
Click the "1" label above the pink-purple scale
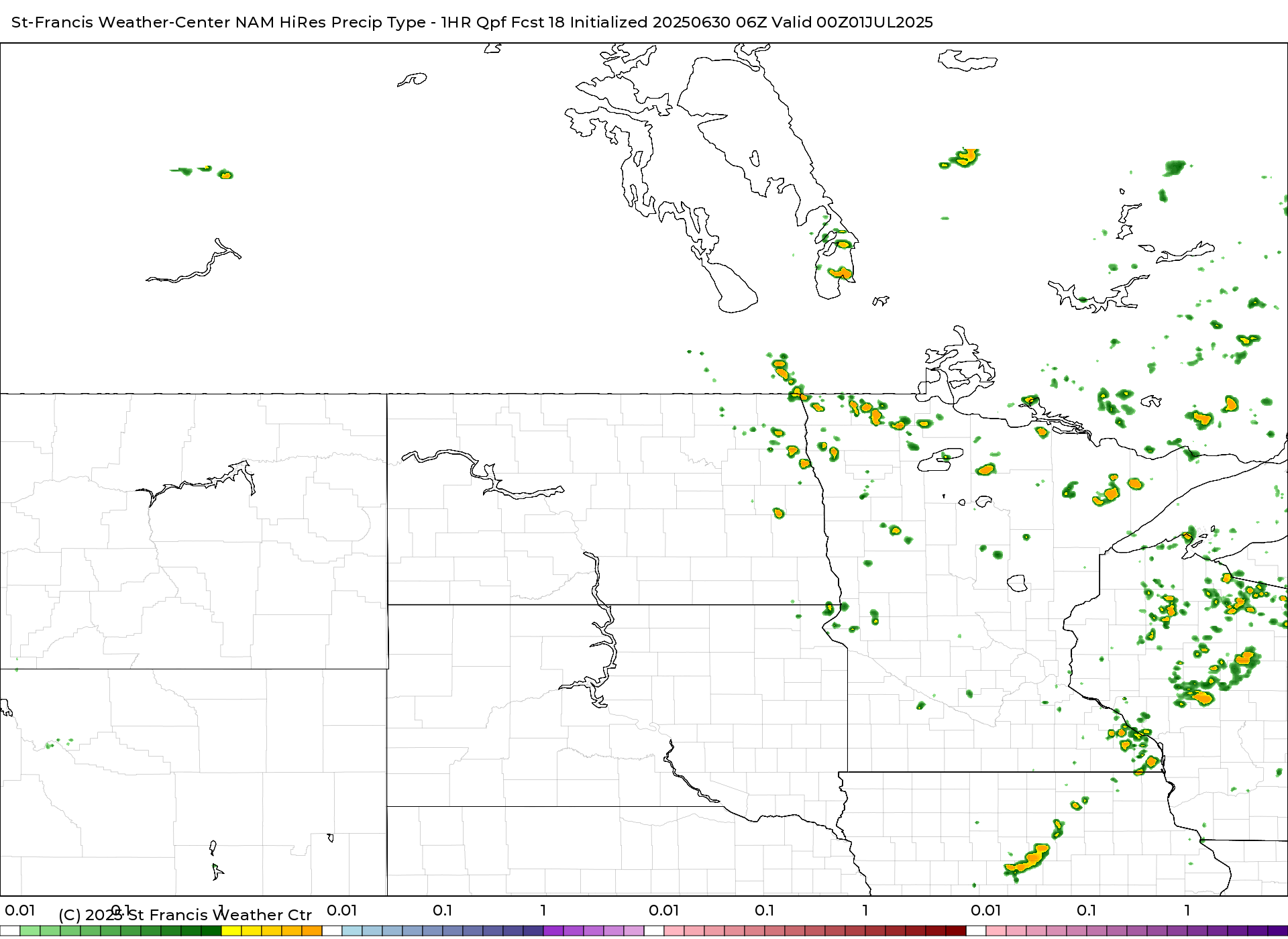[1187, 911]
